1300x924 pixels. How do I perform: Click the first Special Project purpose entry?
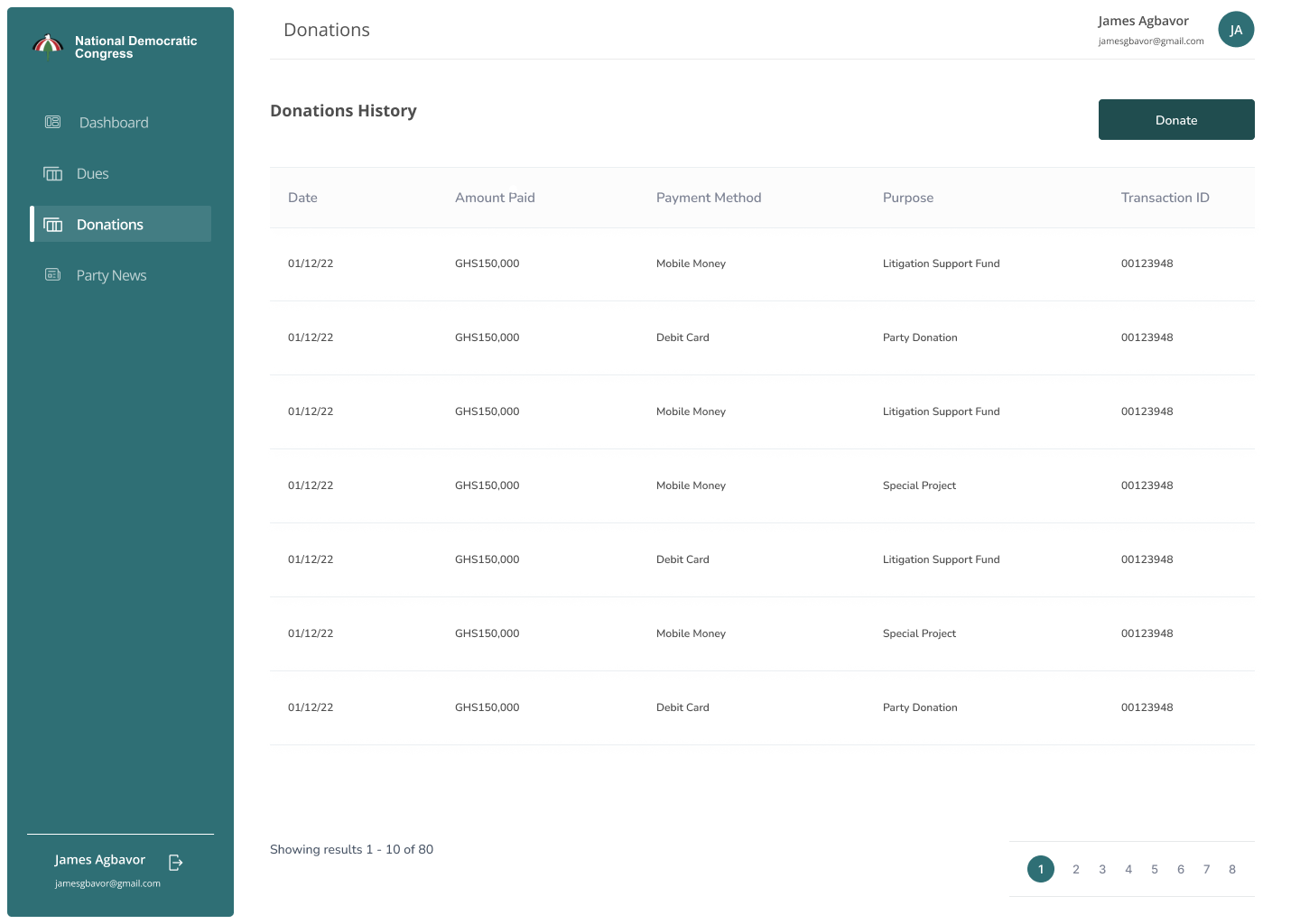[919, 485]
